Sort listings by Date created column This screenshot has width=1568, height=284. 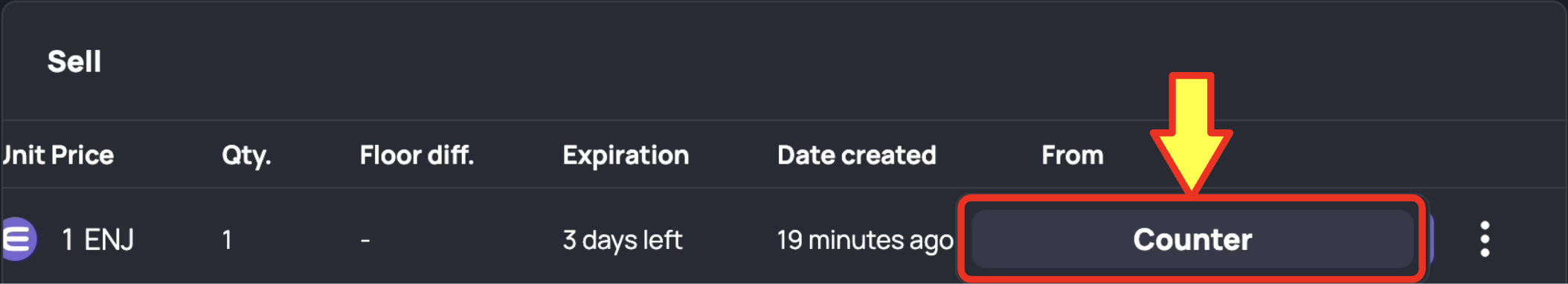(856, 155)
